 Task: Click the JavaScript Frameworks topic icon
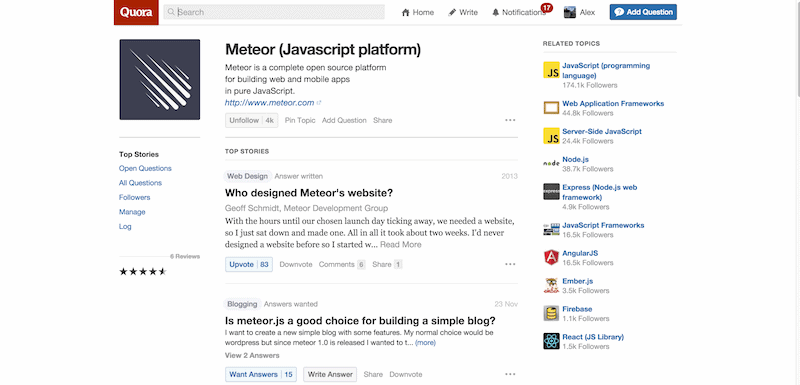tap(552, 229)
